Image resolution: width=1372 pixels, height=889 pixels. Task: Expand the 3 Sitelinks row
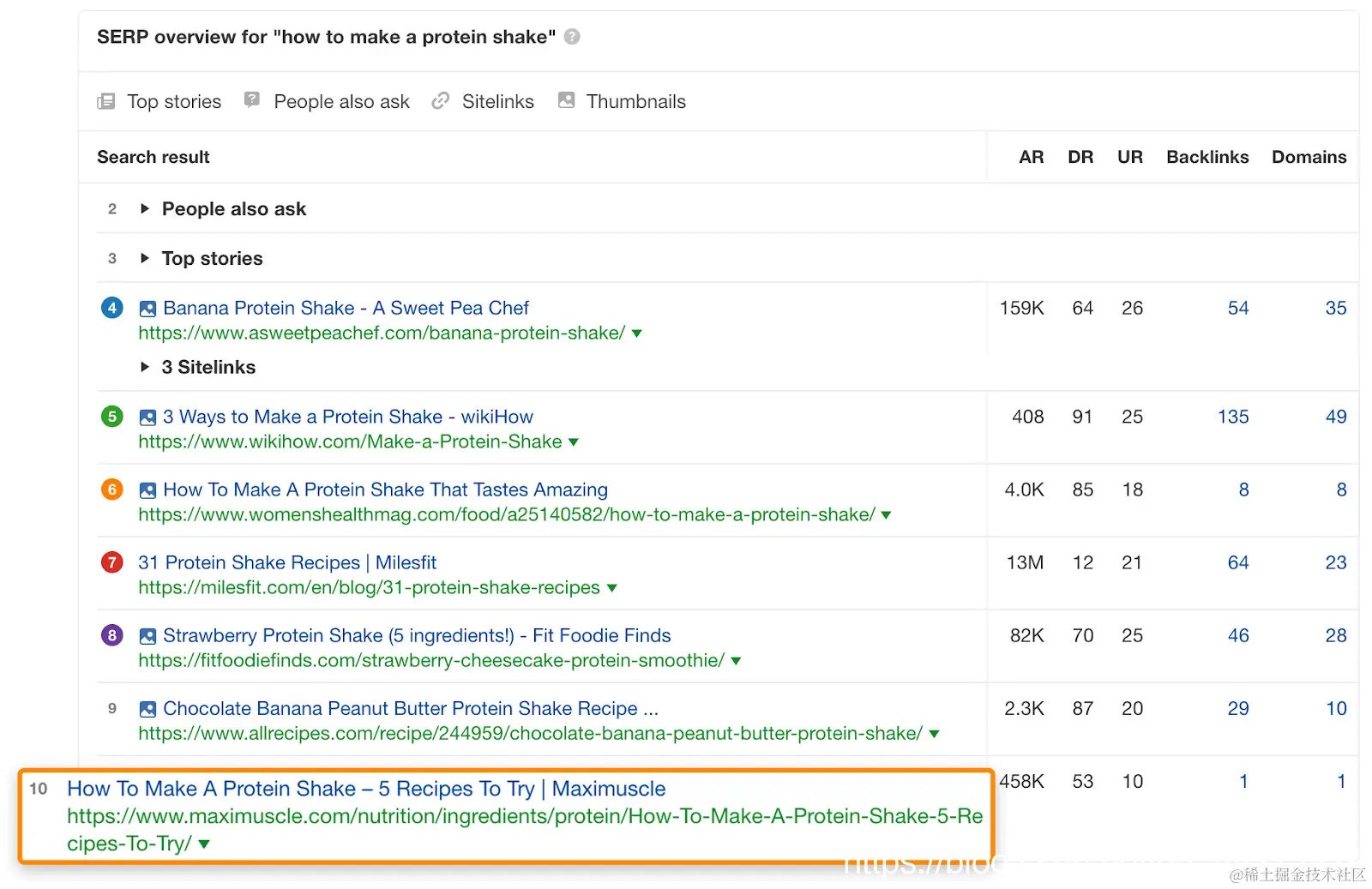pyautogui.click(x=145, y=367)
